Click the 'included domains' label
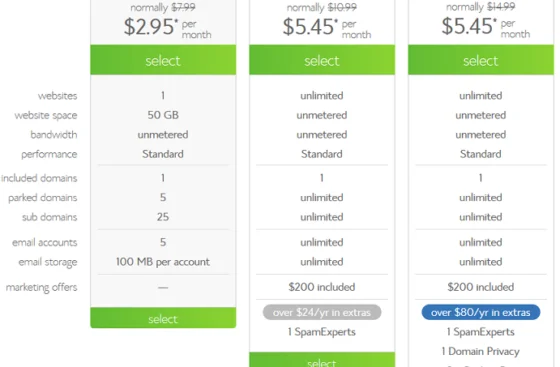 (x=39, y=178)
